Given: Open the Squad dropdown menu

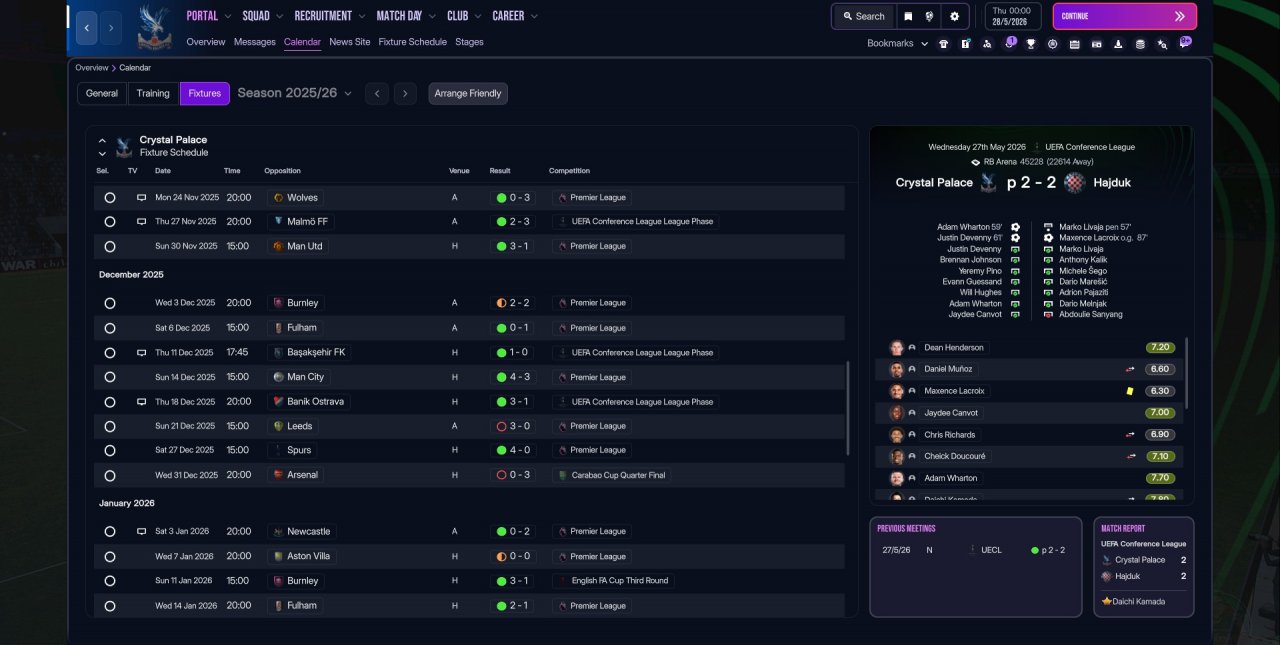Looking at the screenshot, I should click(262, 16).
